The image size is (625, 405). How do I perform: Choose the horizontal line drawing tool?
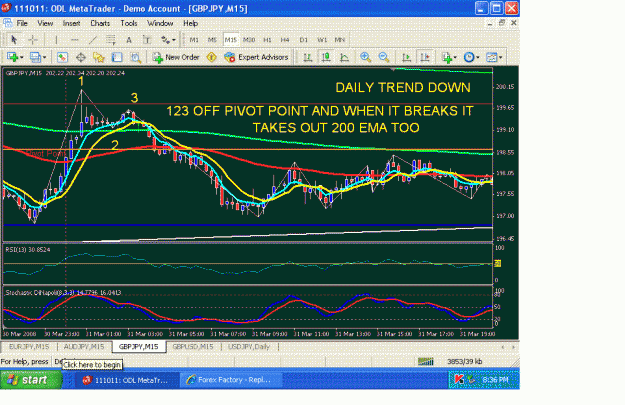[x=74, y=40]
